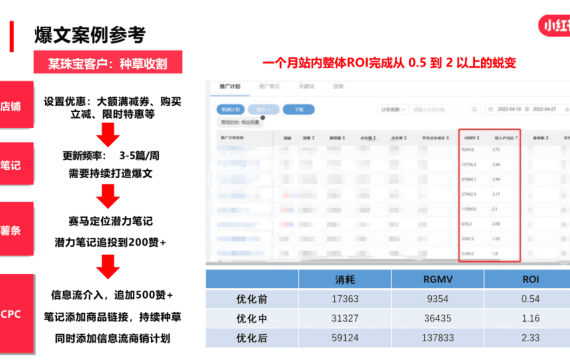Screen dimensions: 570x360
Task: Click the 需要持续打造爆文 text
Action: click(x=111, y=173)
